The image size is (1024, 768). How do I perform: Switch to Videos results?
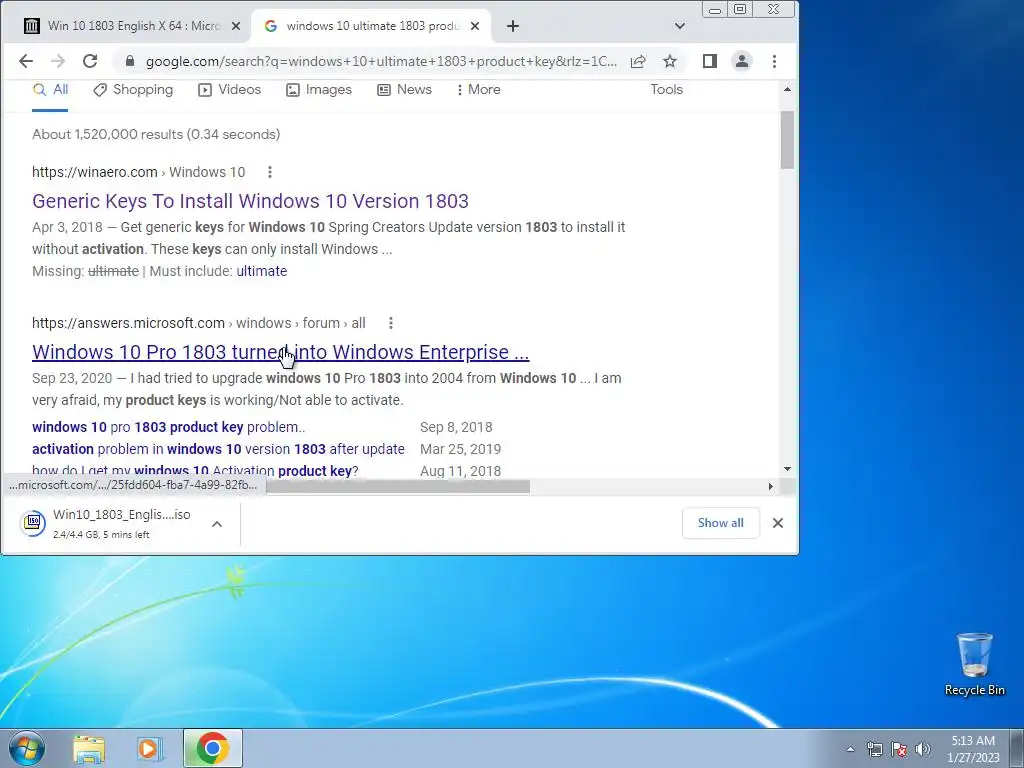point(230,90)
